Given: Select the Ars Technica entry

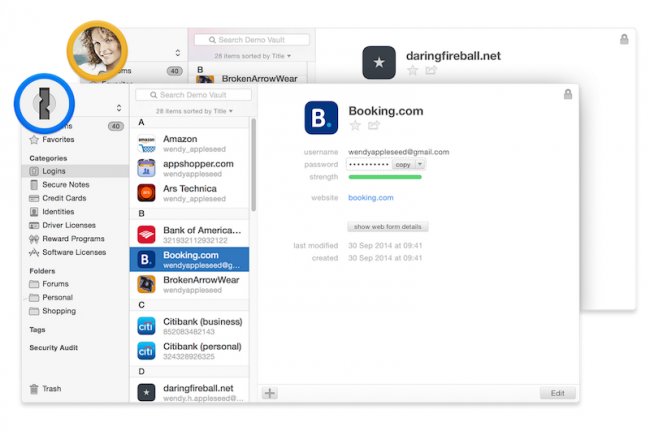Looking at the screenshot, I should click(190, 194).
